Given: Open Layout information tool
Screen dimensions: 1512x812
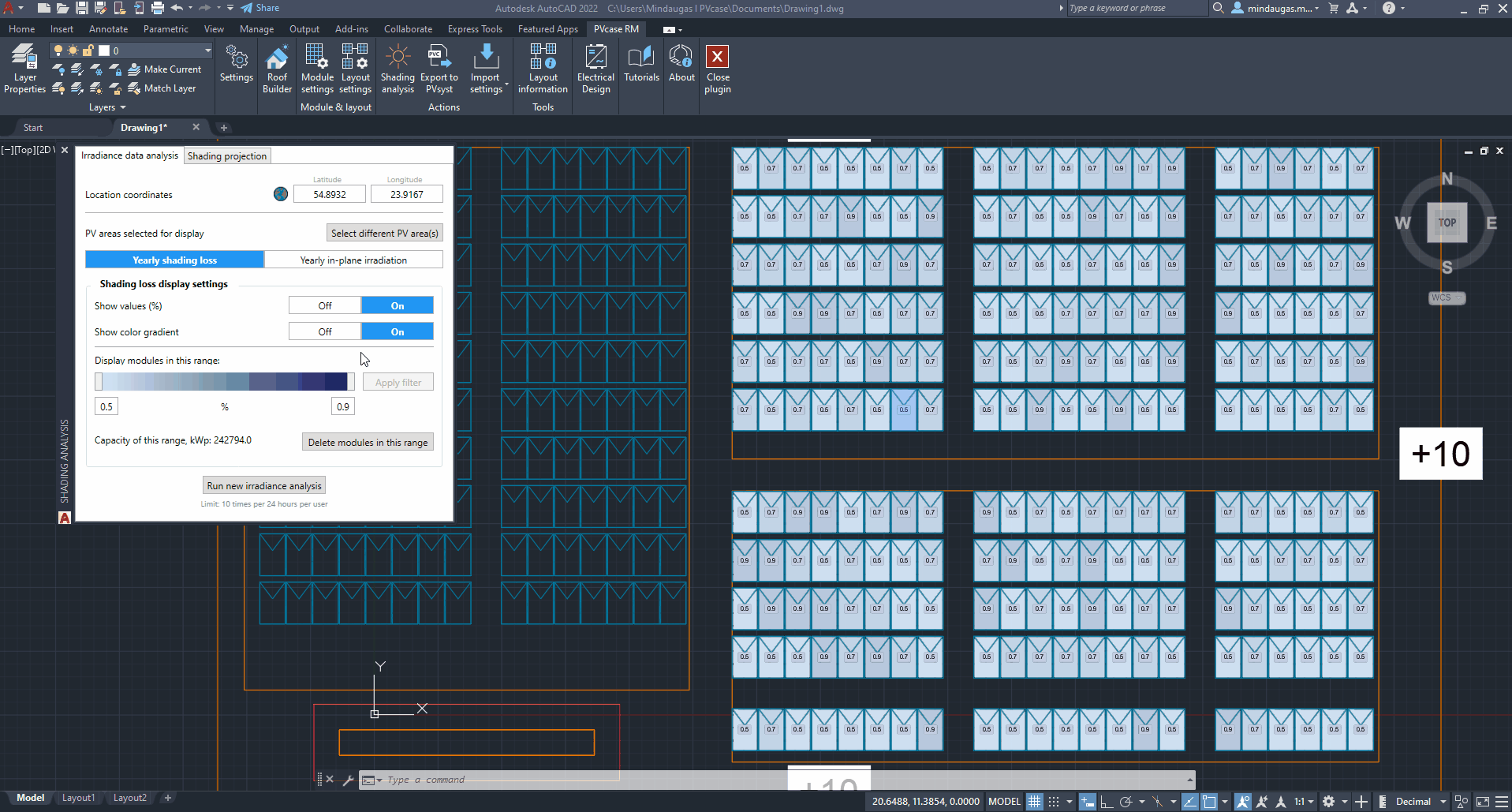Looking at the screenshot, I should pos(543,69).
